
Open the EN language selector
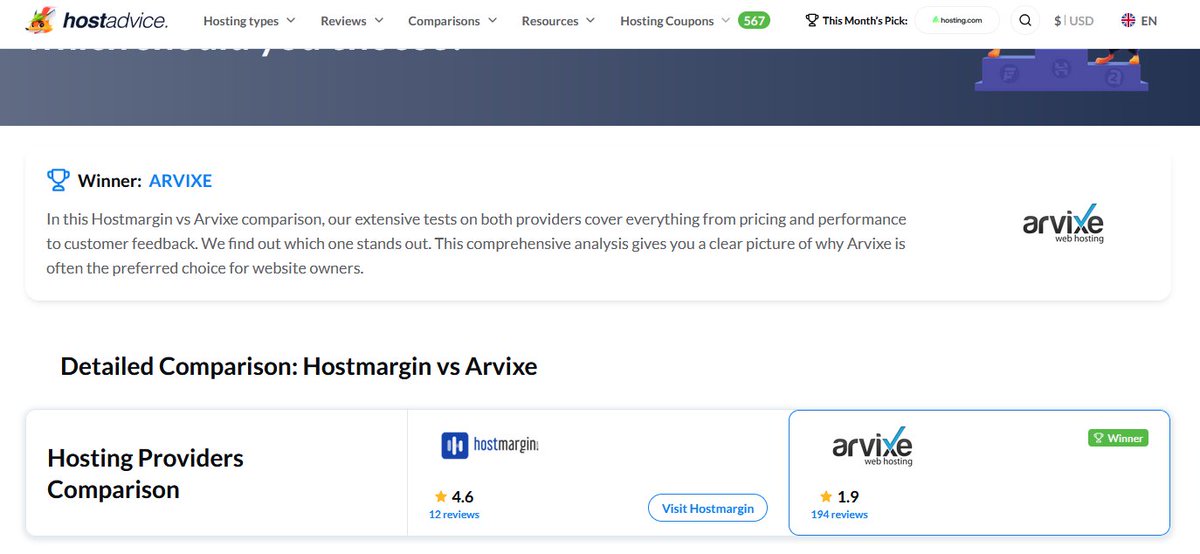tap(1139, 20)
